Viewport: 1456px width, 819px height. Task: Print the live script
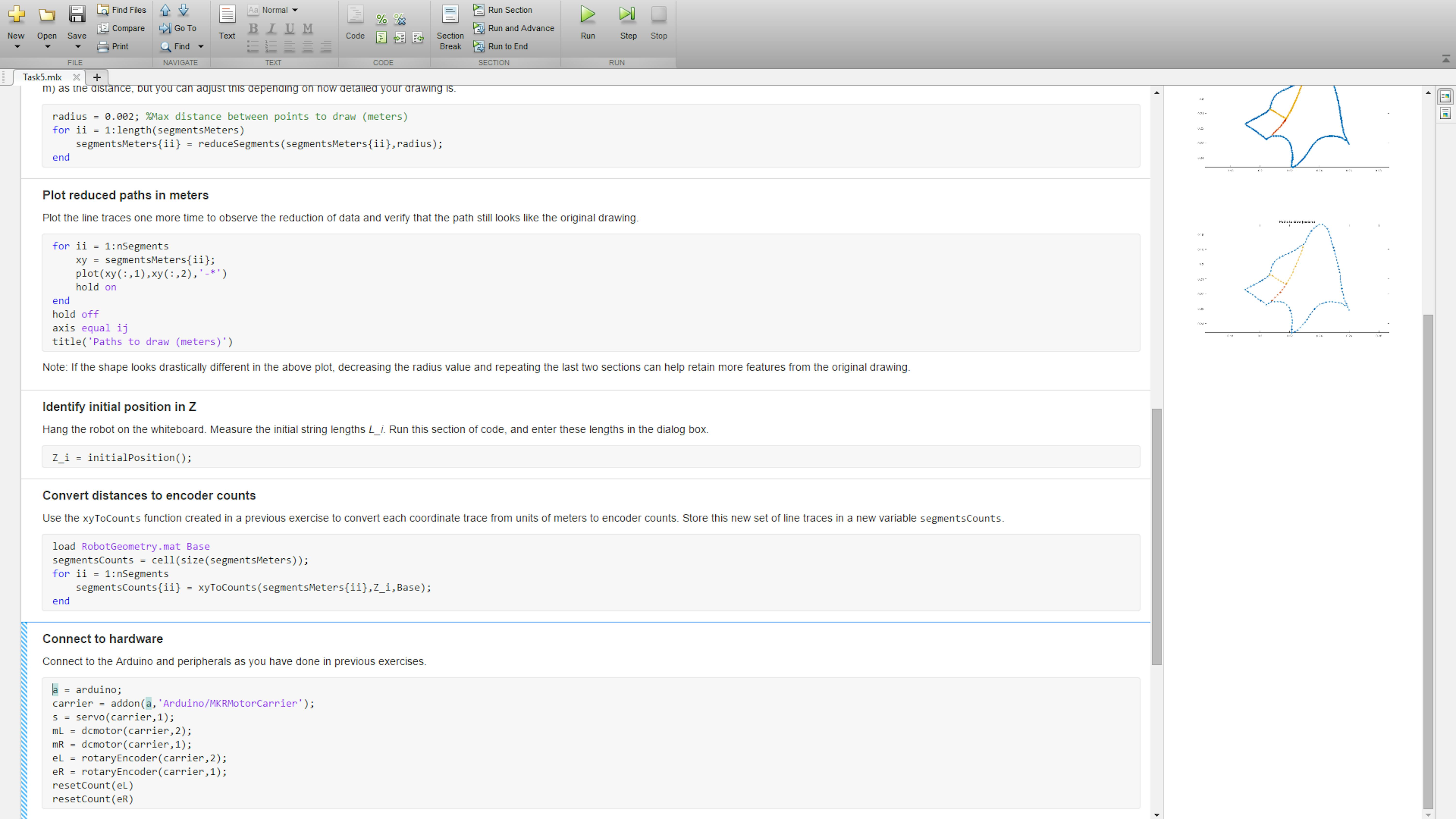(113, 46)
